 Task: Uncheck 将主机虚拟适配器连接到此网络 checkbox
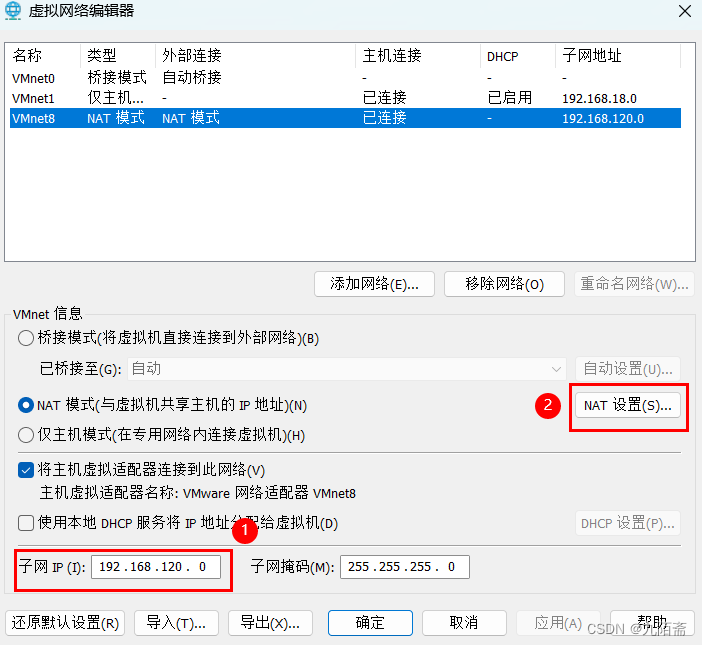point(26,470)
